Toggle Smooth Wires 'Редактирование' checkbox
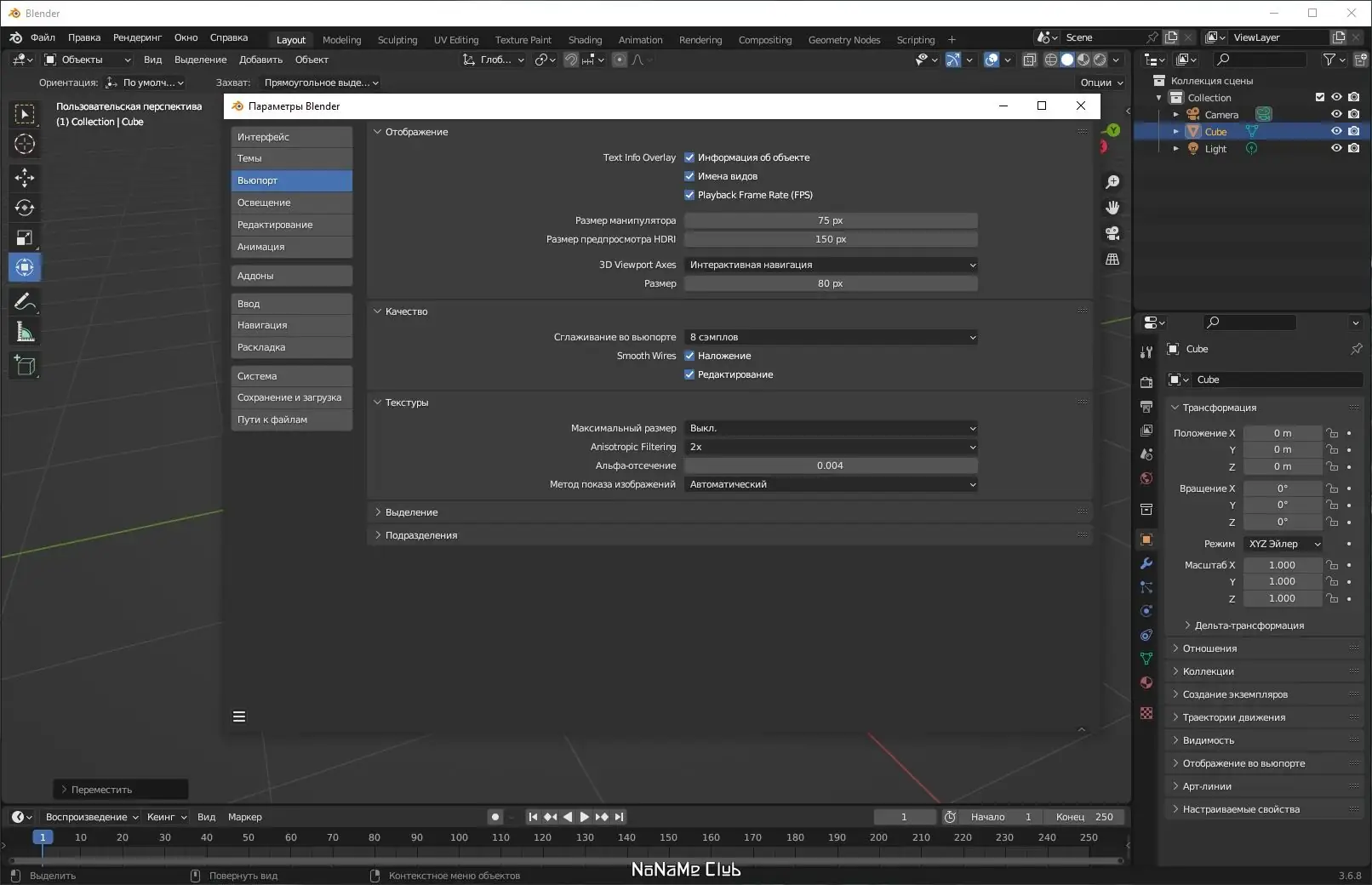The image size is (1372, 885). 689,374
